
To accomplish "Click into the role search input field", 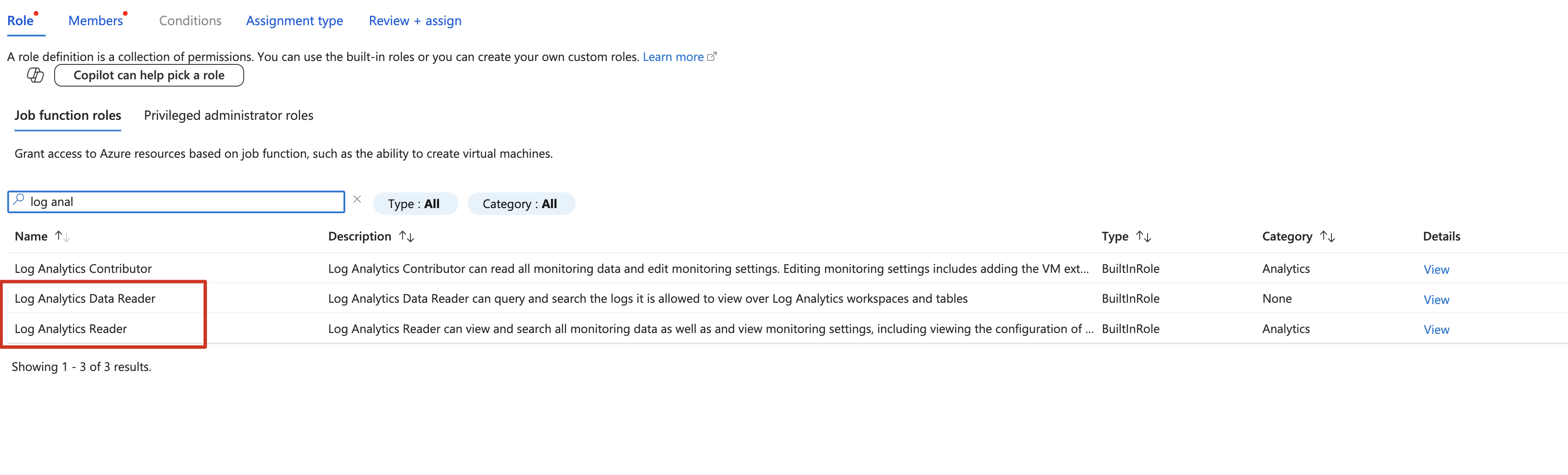I will click(183, 202).
